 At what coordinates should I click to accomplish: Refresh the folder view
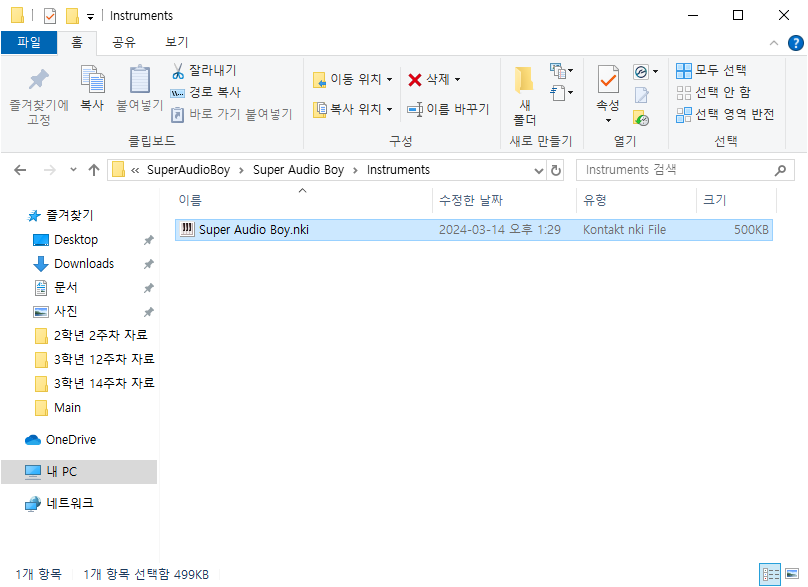point(556,171)
